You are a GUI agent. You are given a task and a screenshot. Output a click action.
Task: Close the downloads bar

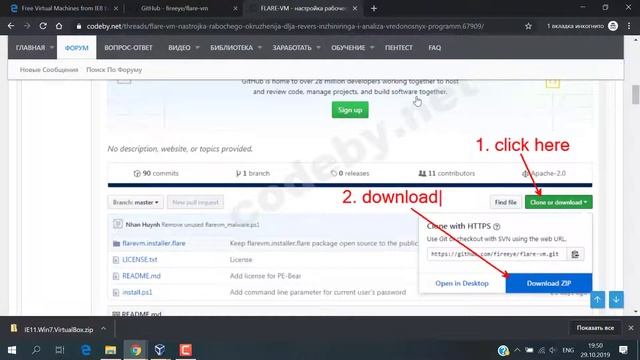pos(631,328)
